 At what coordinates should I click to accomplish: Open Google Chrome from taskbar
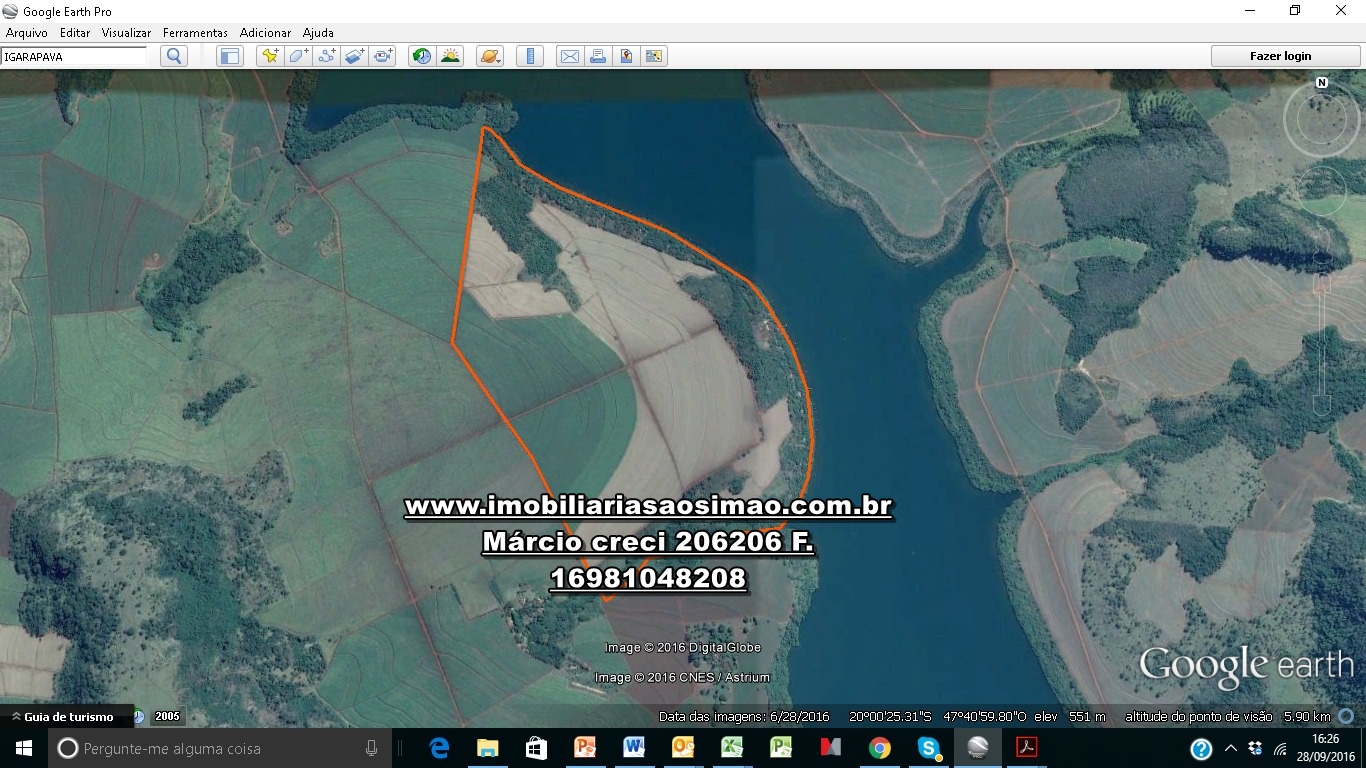tap(879, 748)
